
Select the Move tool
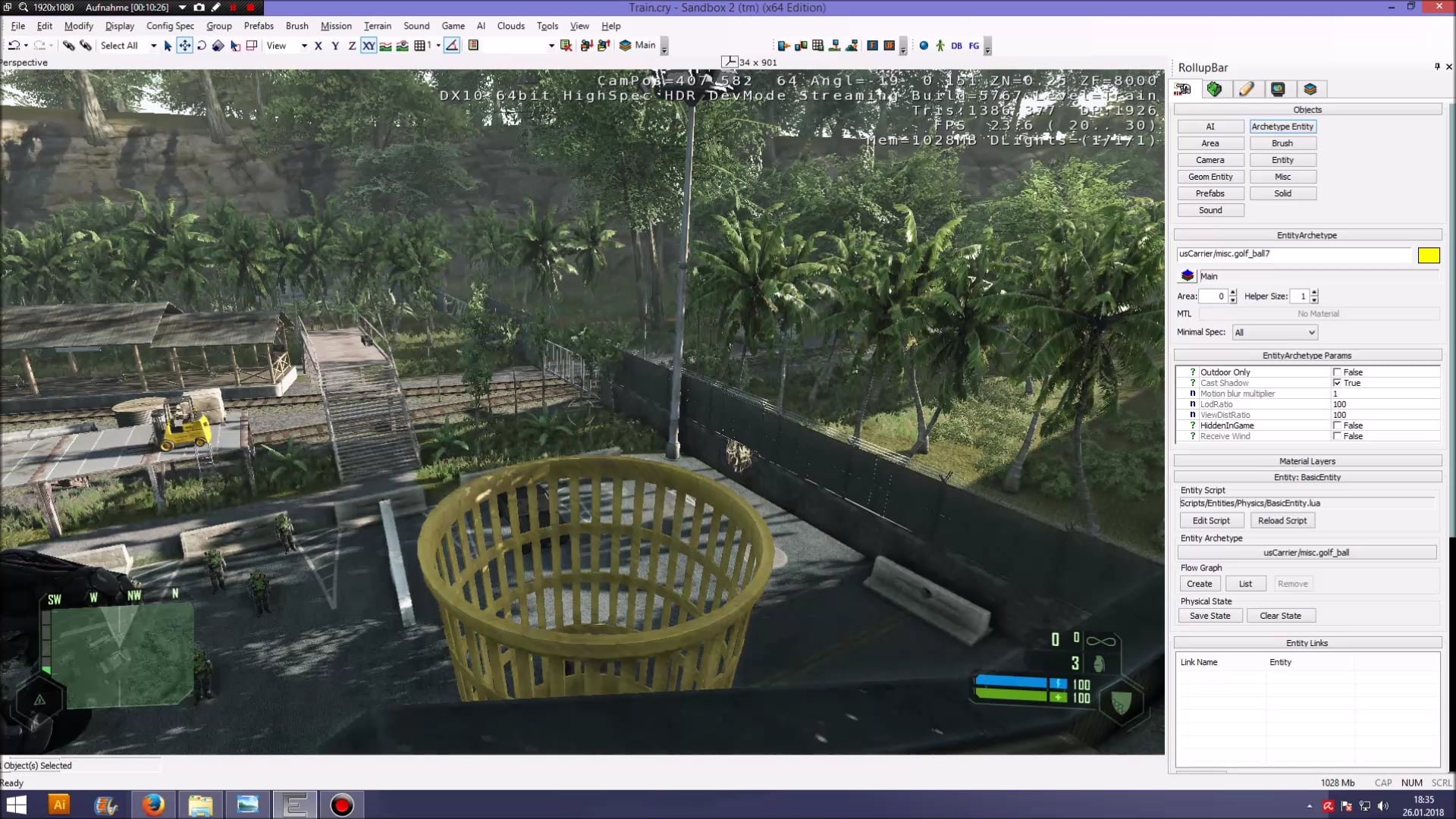[x=184, y=45]
